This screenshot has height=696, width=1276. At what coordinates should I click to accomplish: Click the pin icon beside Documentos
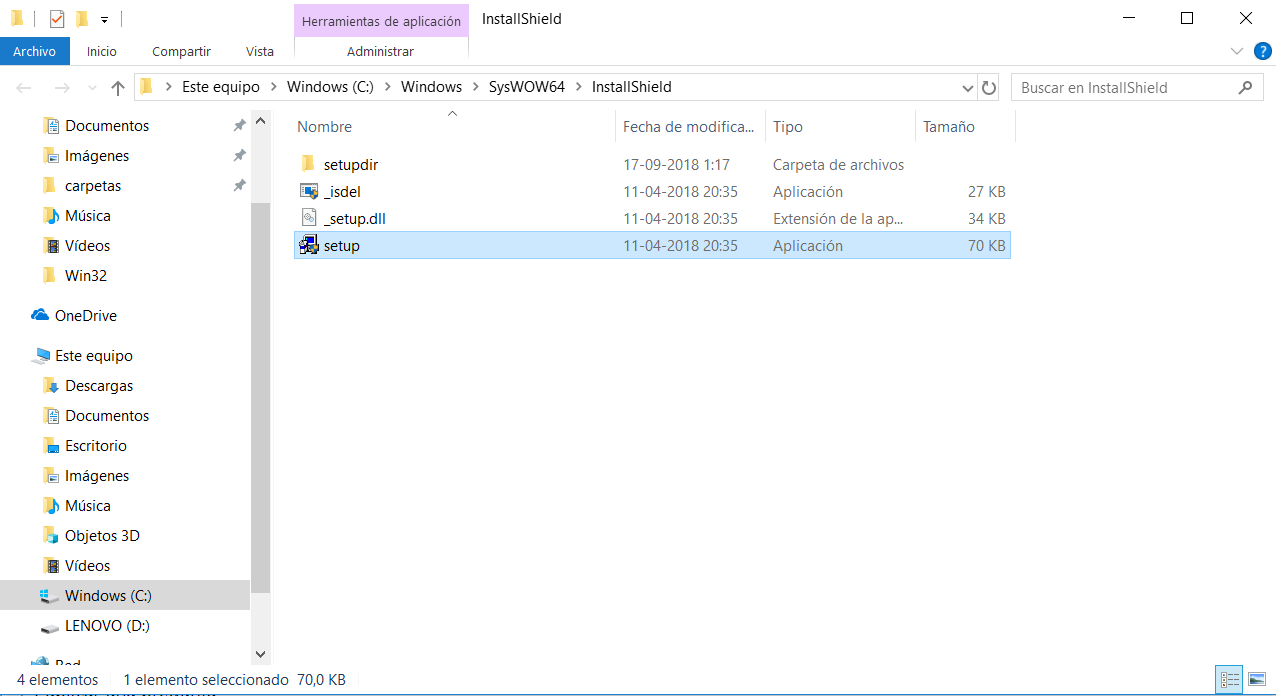coord(239,126)
